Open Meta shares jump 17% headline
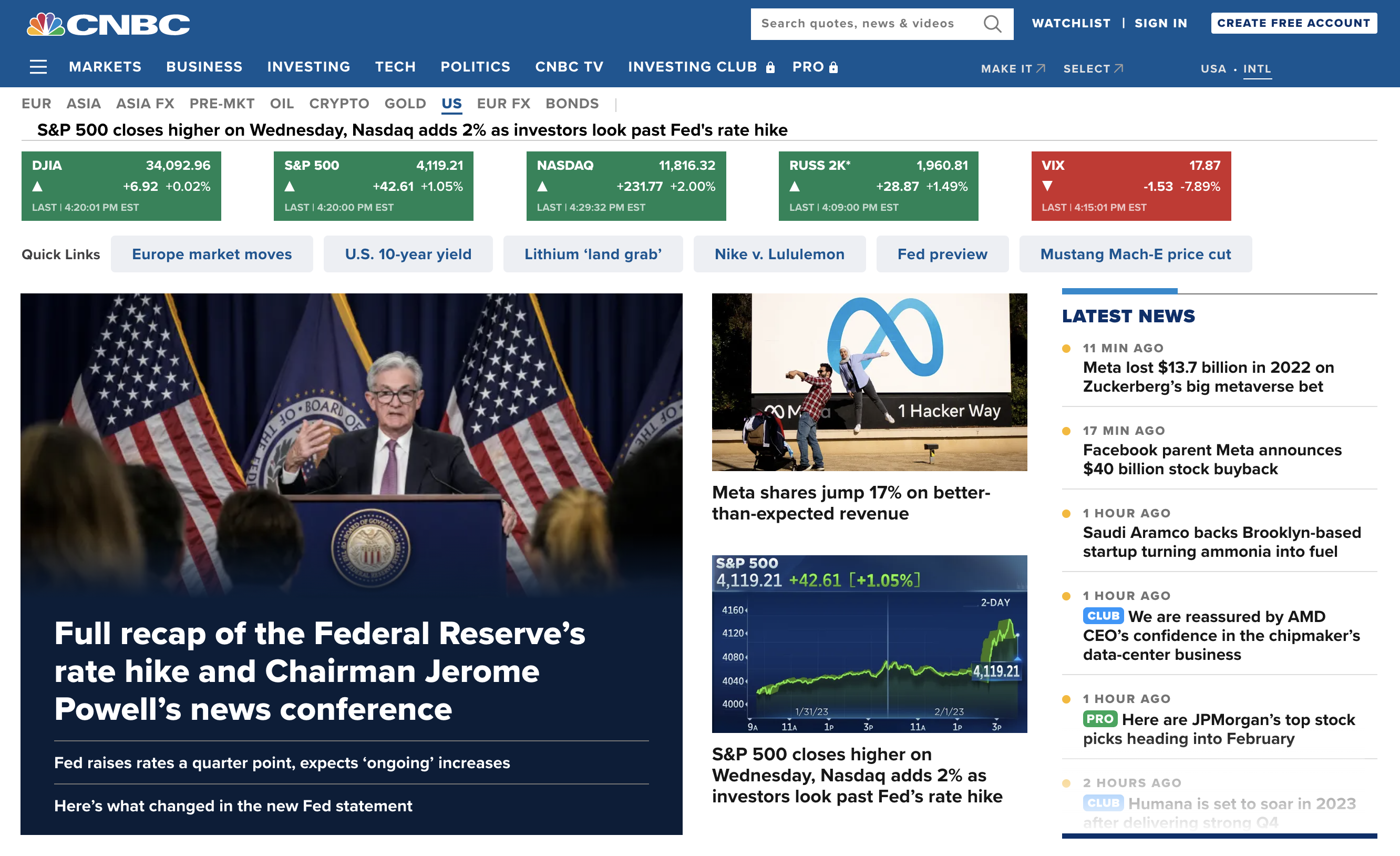Screen dimensions: 1400x856 (x=851, y=503)
